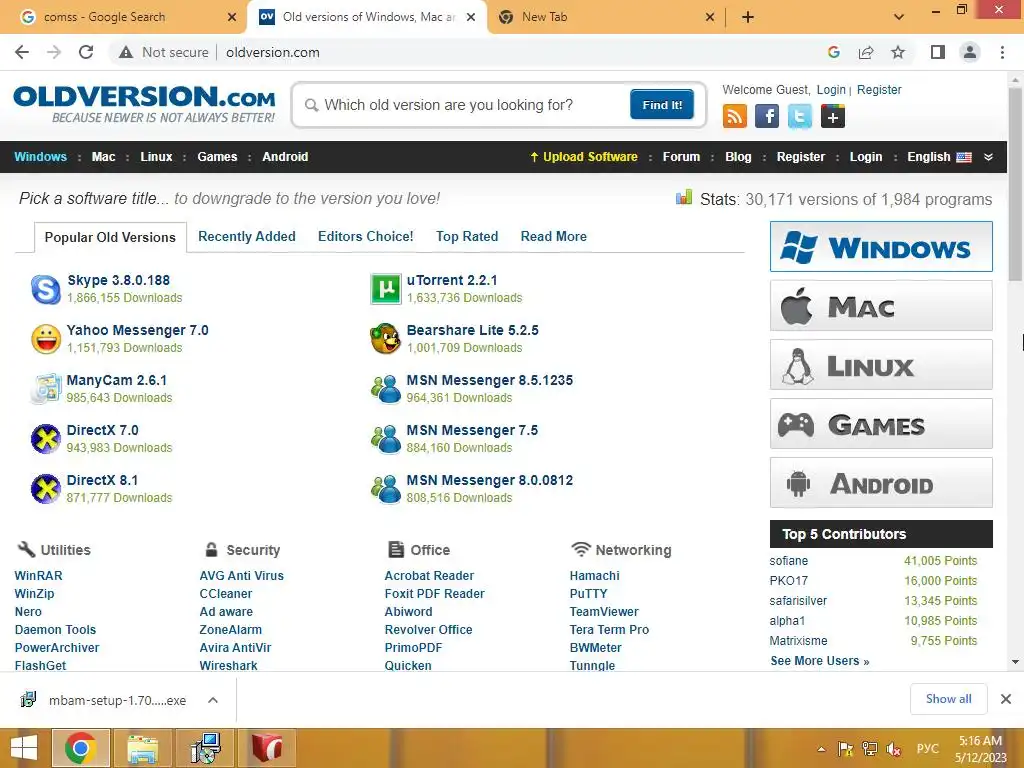Viewport: 1024px width, 768px height.
Task: Open File Explorer from the taskbar
Action: point(143,748)
